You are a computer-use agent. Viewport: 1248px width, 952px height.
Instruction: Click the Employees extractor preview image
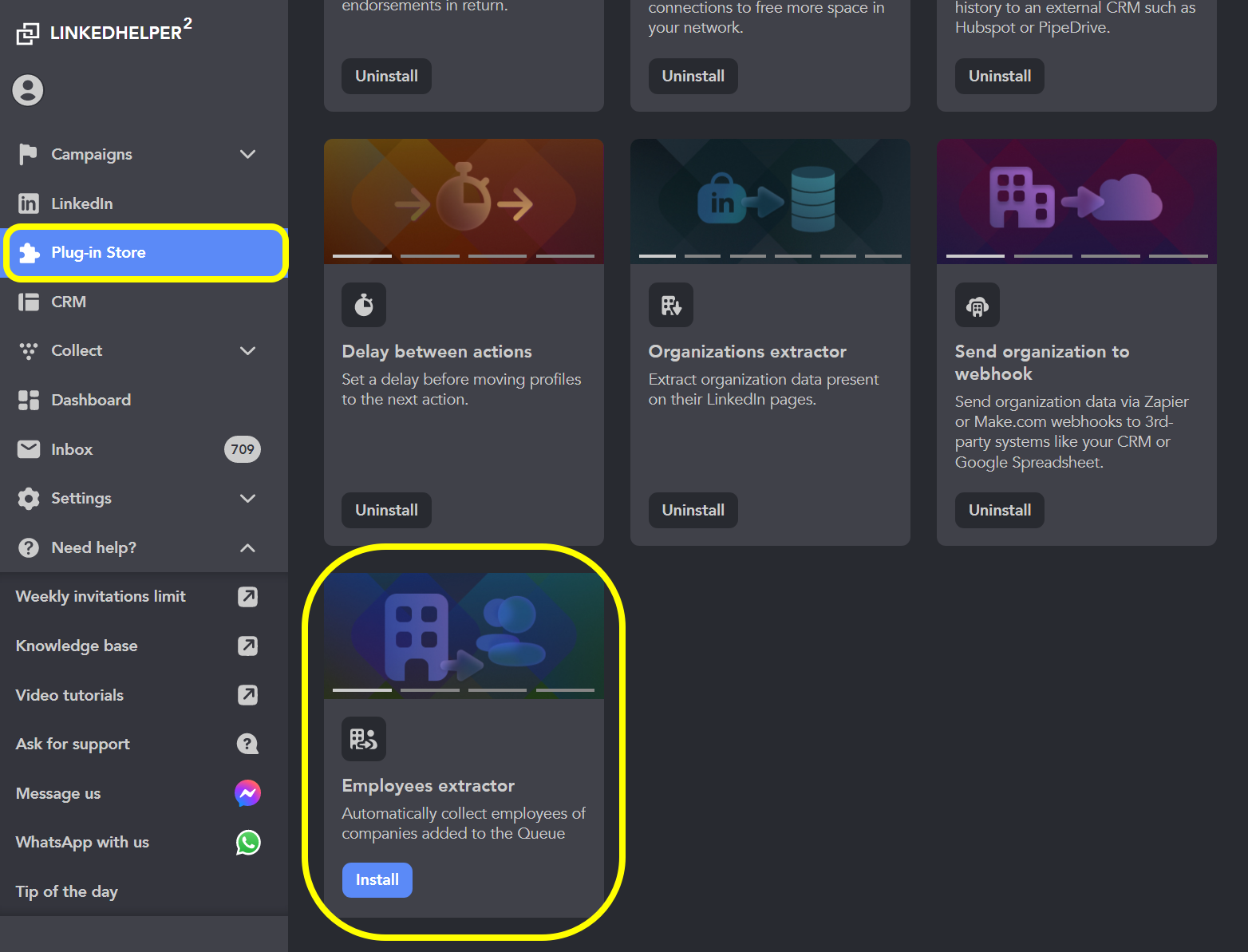pos(464,630)
